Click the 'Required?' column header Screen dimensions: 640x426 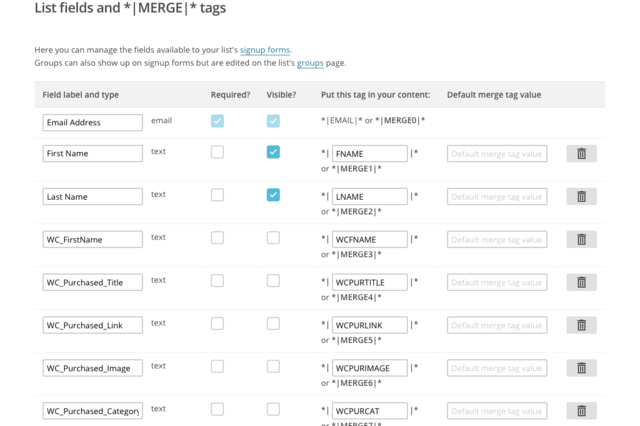click(231, 95)
